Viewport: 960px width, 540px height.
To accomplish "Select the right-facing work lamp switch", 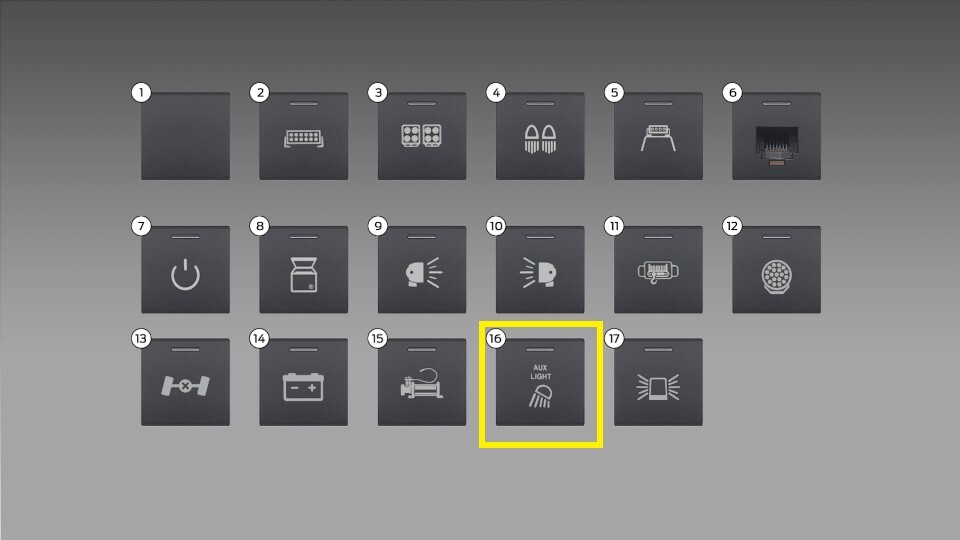I will 540,269.
